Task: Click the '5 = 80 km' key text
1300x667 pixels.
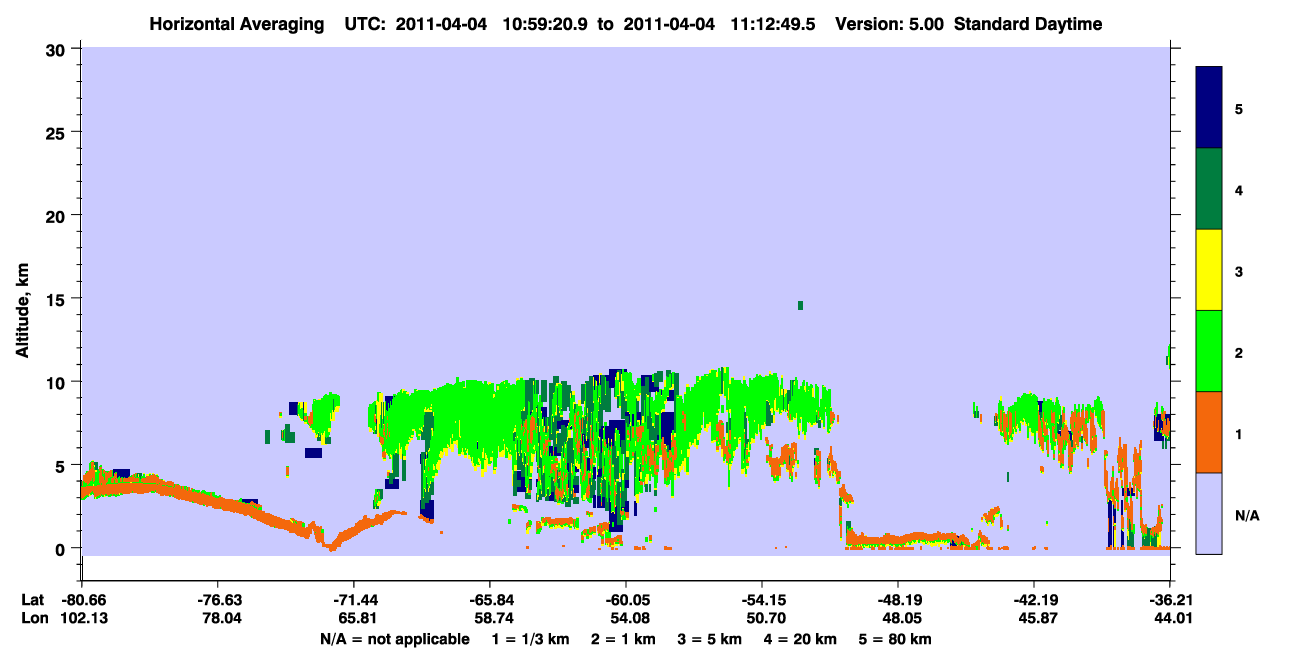Action: coord(895,639)
